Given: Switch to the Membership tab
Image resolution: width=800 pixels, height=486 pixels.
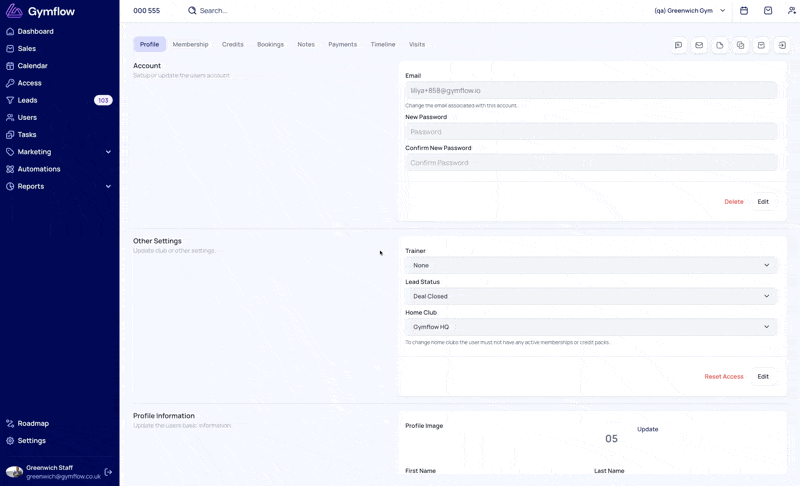Looking at the screenshot, I should tap(190, 44).
